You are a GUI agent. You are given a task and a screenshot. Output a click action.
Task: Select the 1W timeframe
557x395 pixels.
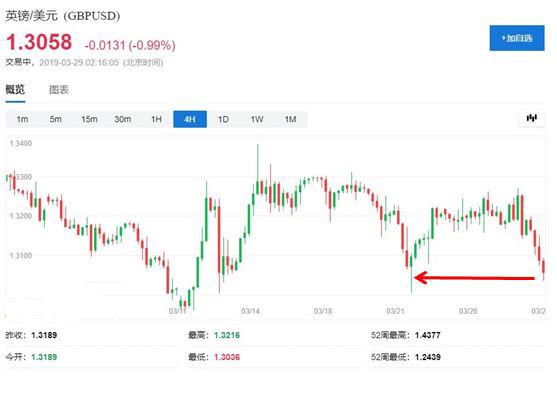[x=257, y=119]
